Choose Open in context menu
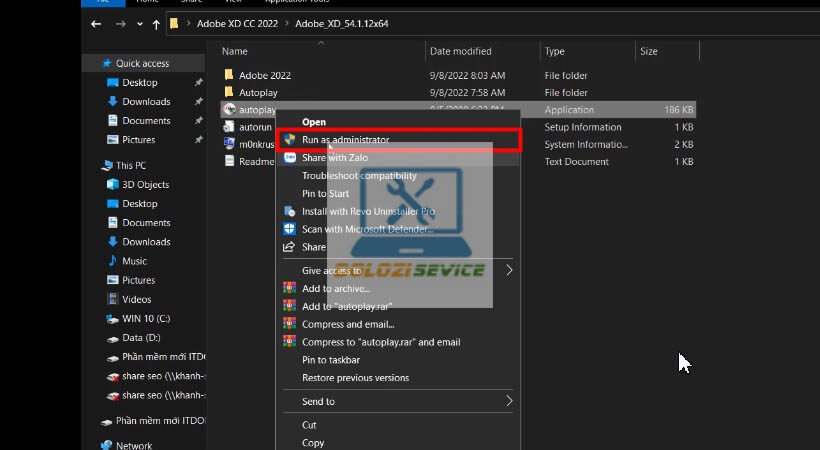Viewport: 820px width, 450px height. (x=314, y=122)
